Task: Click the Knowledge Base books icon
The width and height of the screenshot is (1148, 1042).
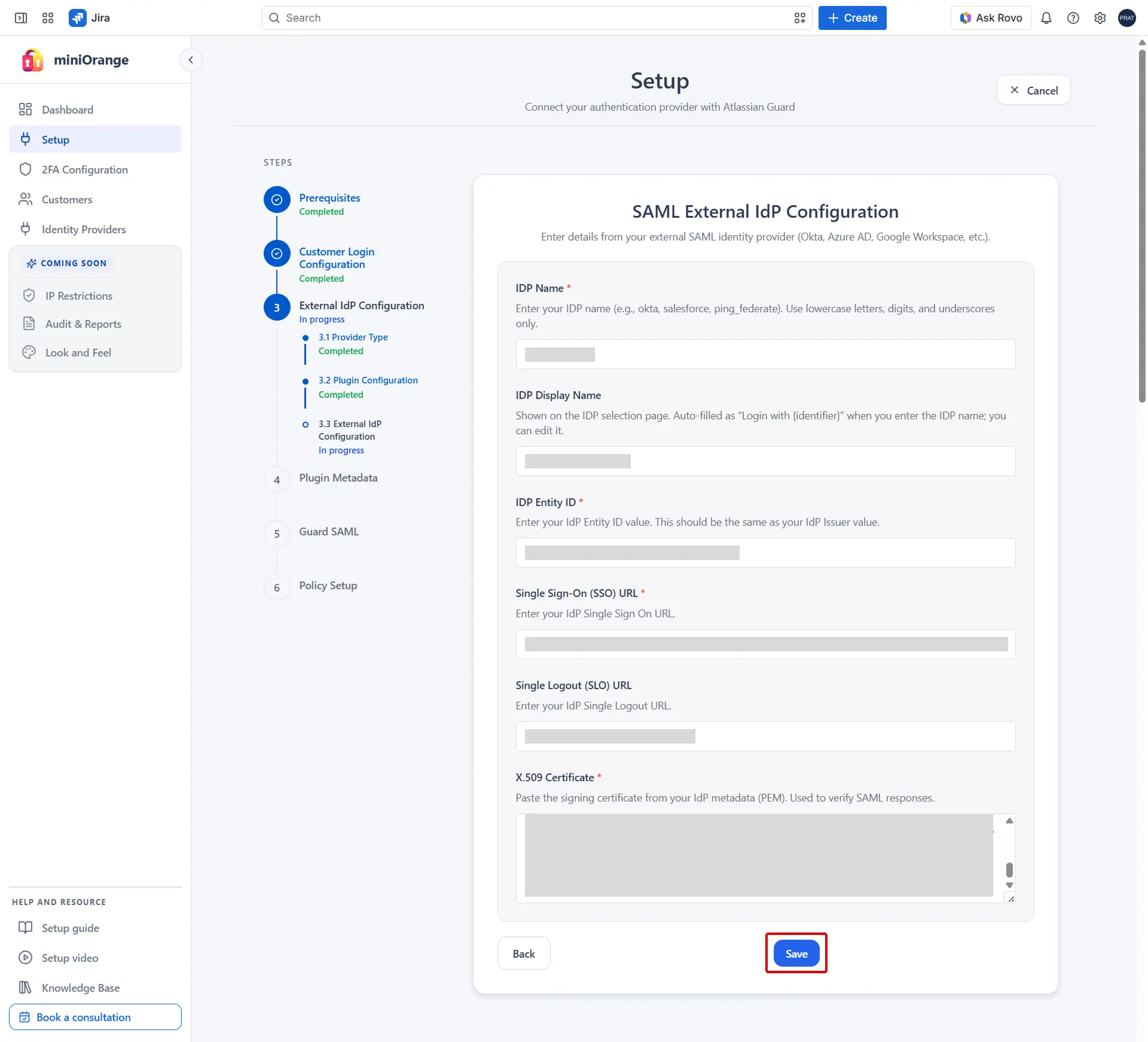Action: click(25, 988)
